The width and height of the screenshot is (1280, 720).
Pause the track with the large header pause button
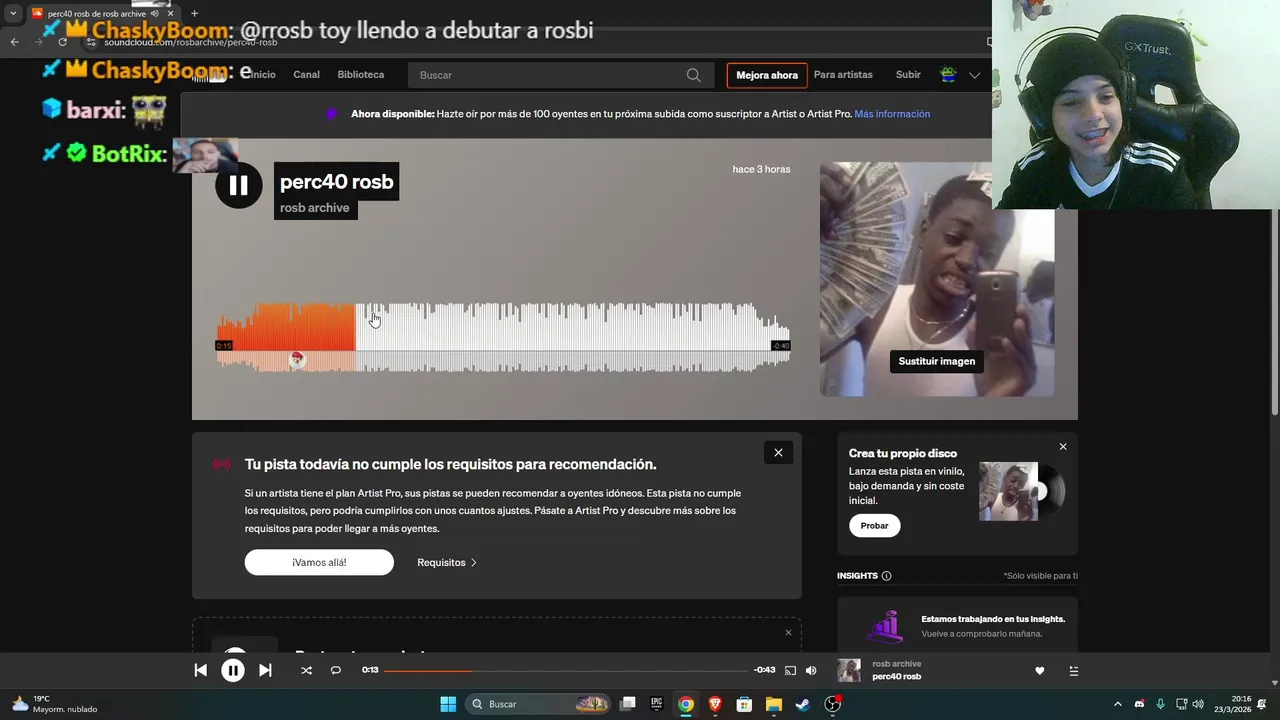click(238, 185)
